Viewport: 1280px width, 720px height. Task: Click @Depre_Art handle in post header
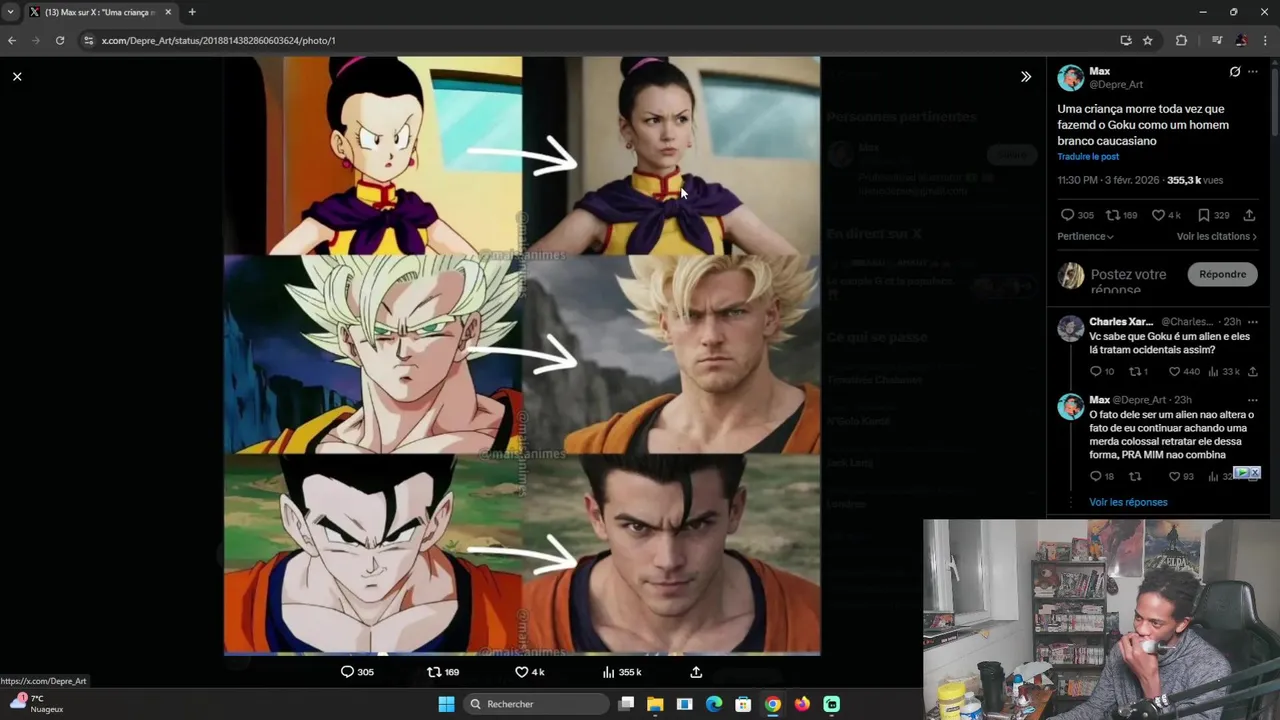[1115, 85]
